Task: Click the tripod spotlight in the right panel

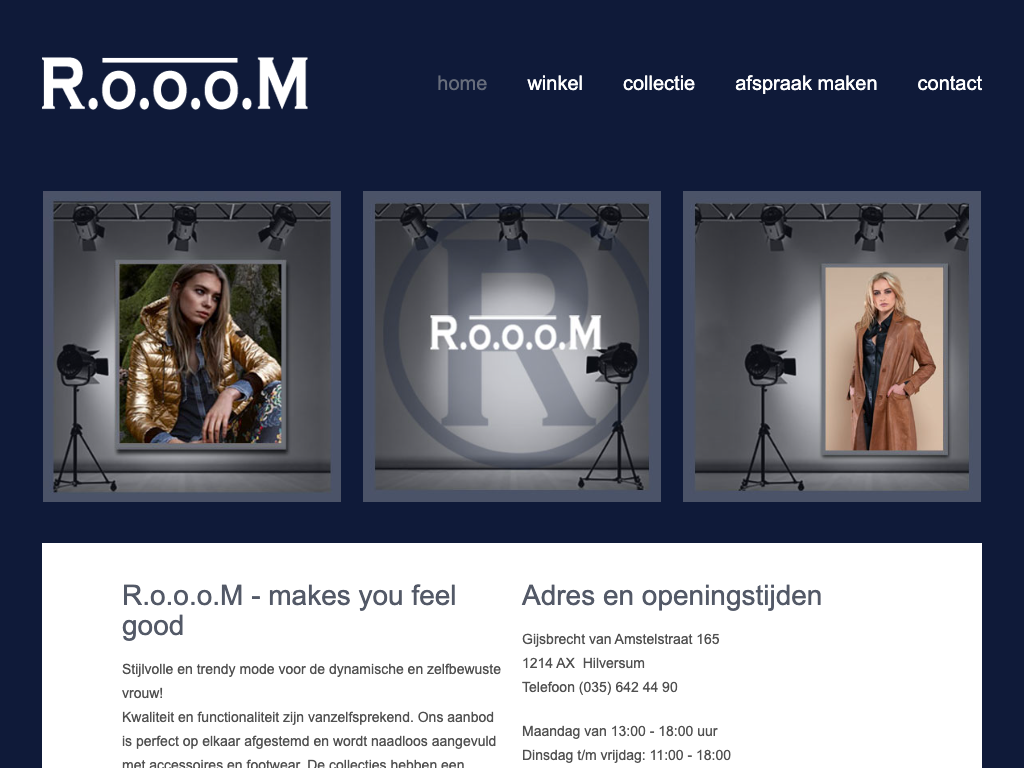Action: 770,418
